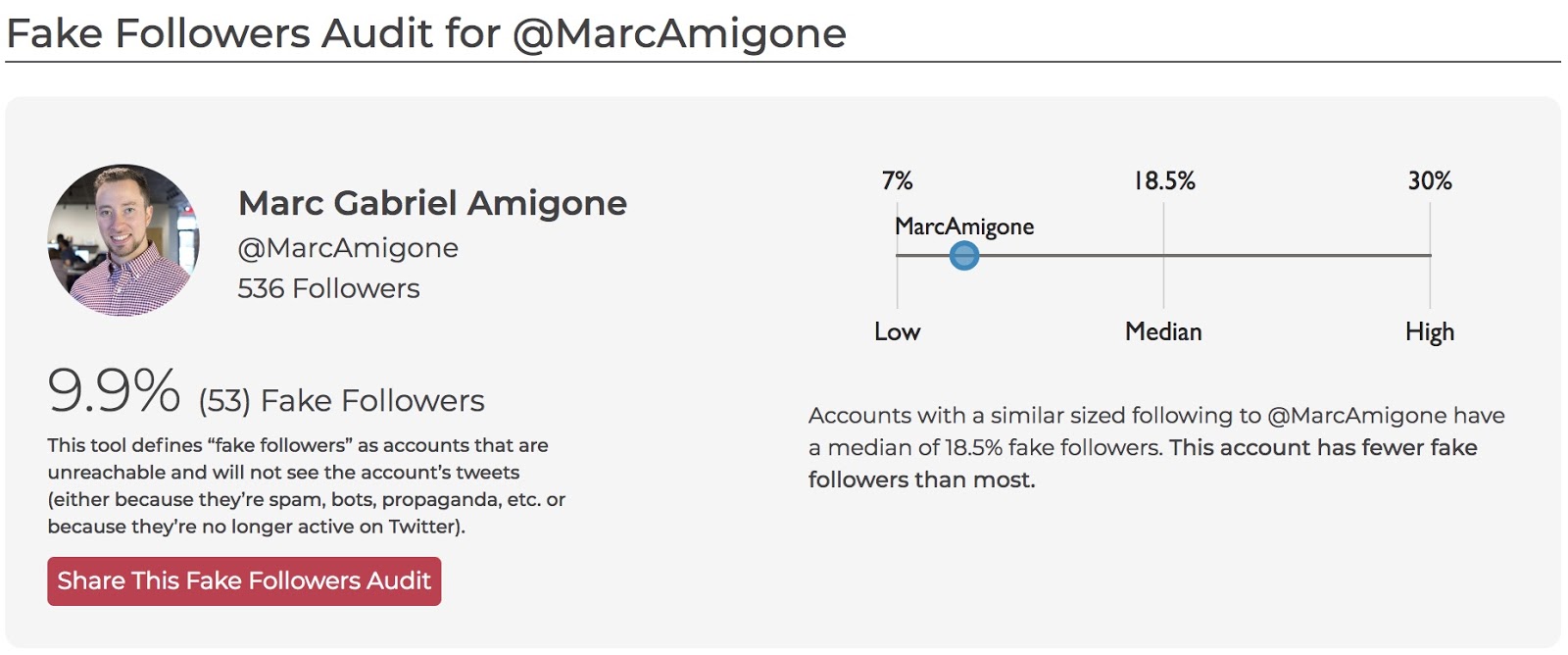
Task: Click the 7% label on the scale
Action: click(x=897, y=180)
